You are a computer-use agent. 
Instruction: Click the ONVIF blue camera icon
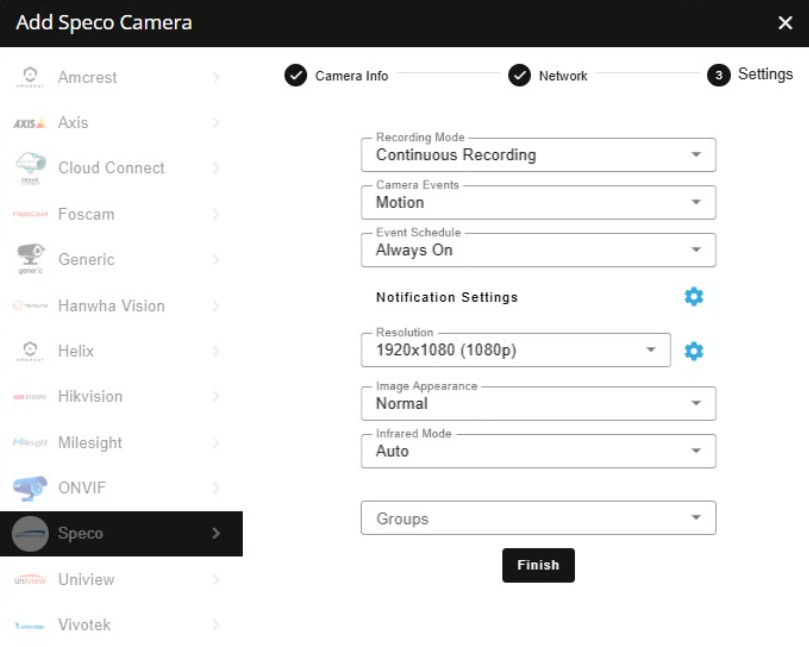coord(30,488)
